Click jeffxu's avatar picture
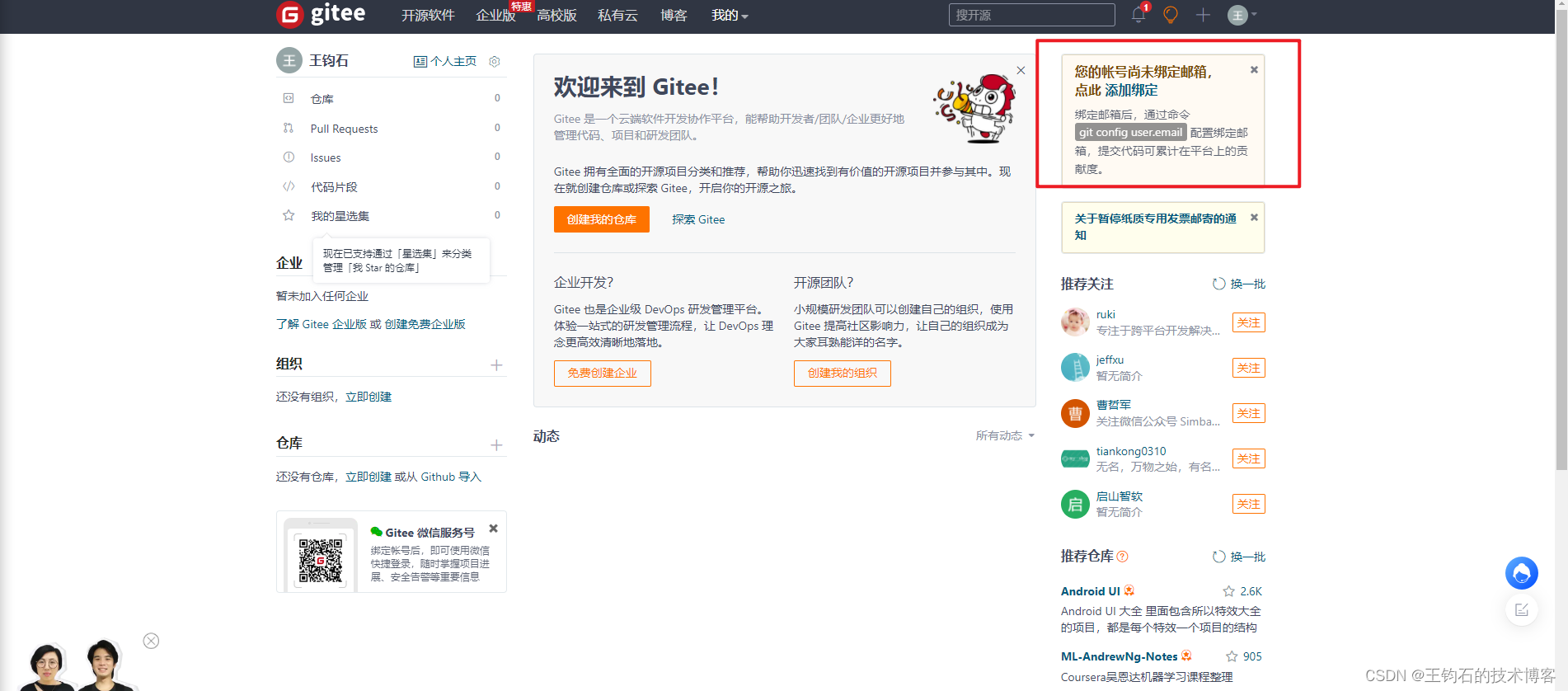 [1075, 367]
